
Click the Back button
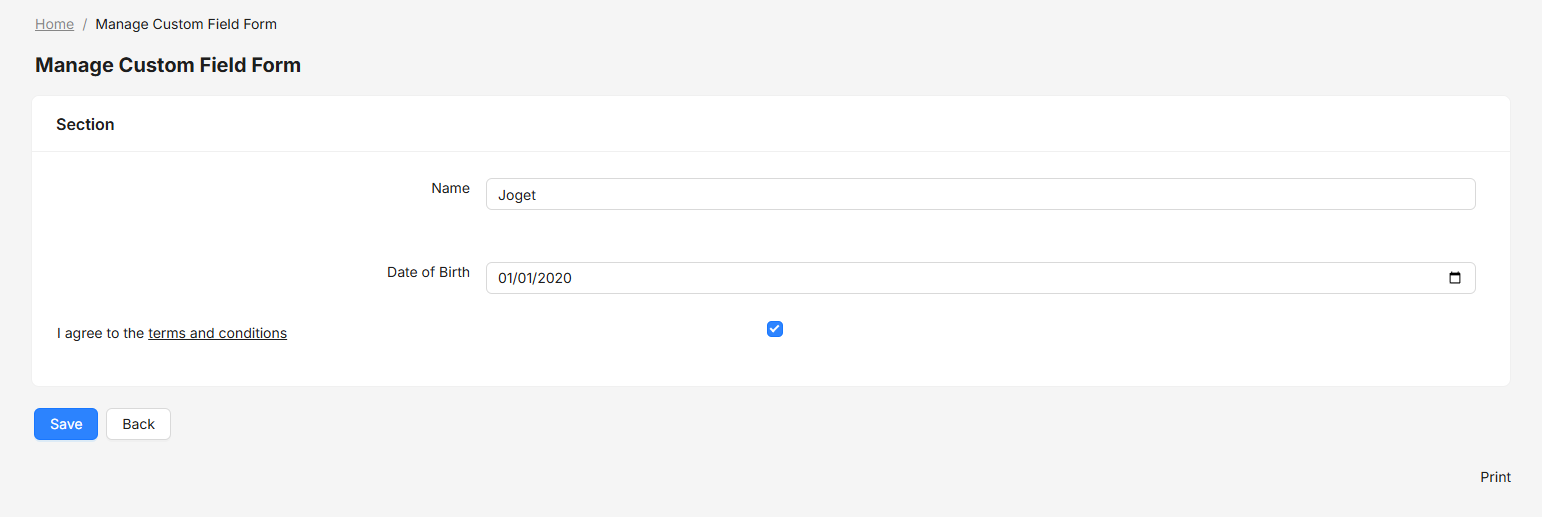coord(138,424)
